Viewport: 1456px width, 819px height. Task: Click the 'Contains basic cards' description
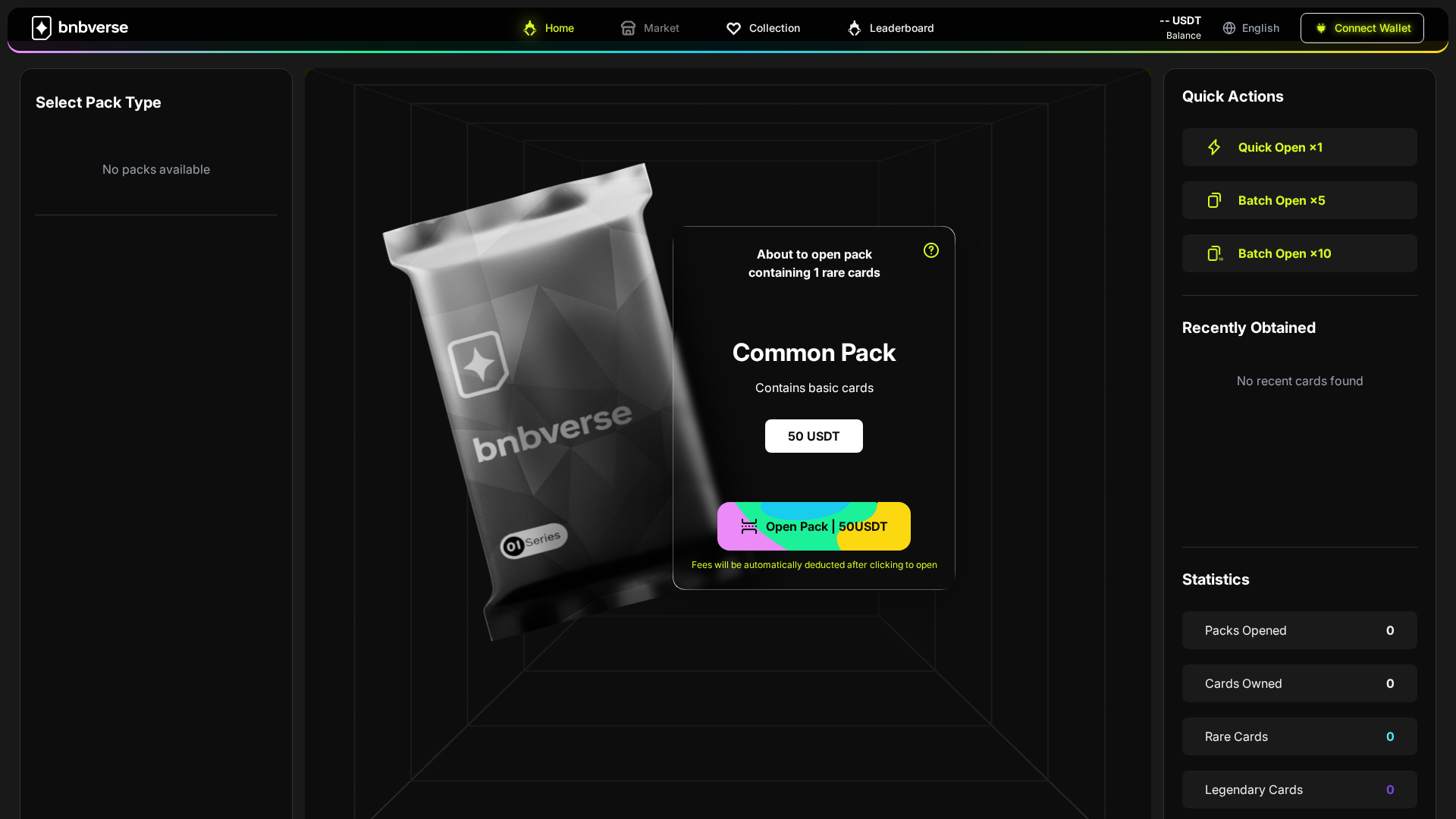814,388
